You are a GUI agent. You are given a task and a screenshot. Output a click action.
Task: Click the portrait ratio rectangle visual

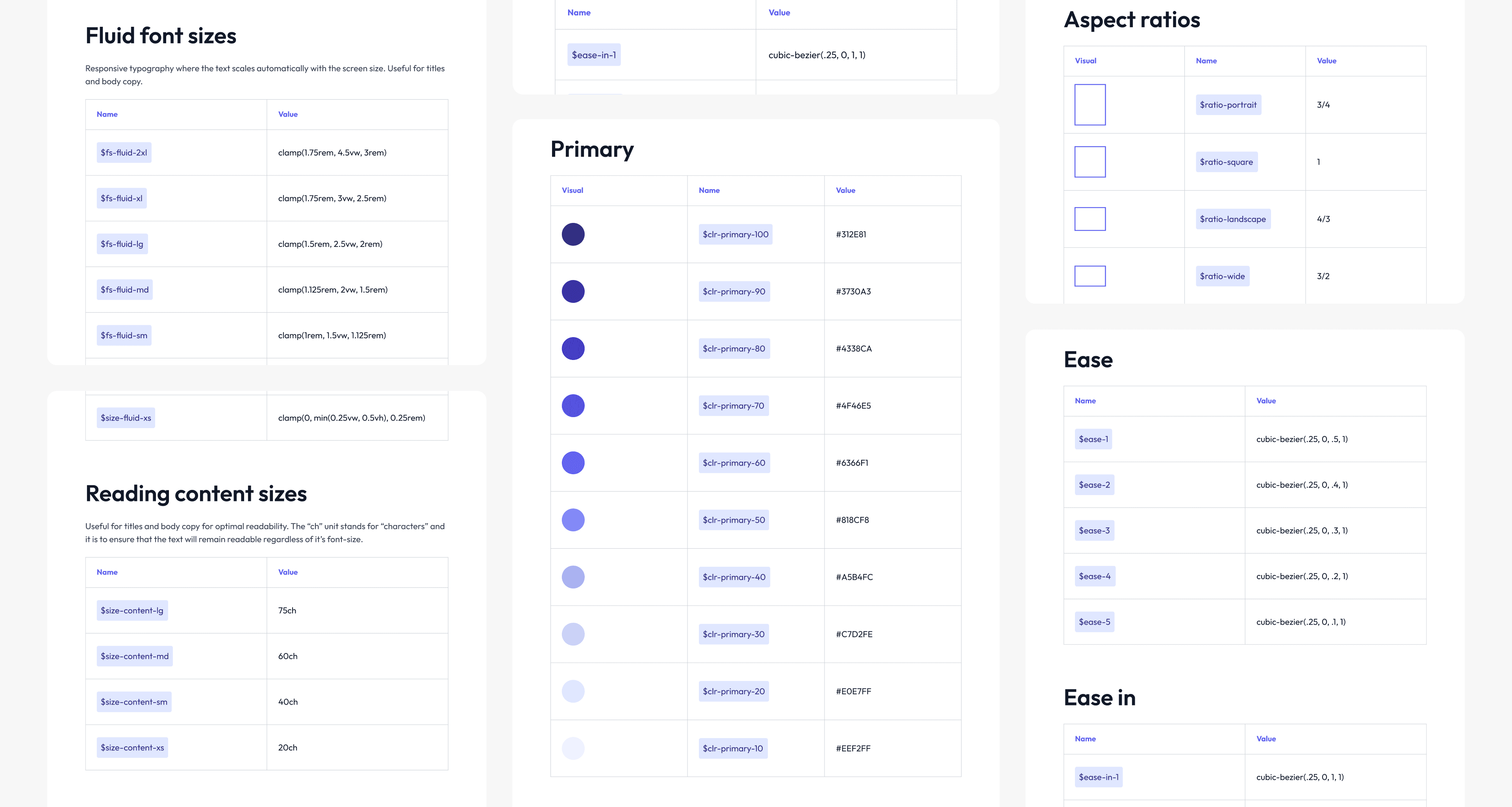[1090, 104]
